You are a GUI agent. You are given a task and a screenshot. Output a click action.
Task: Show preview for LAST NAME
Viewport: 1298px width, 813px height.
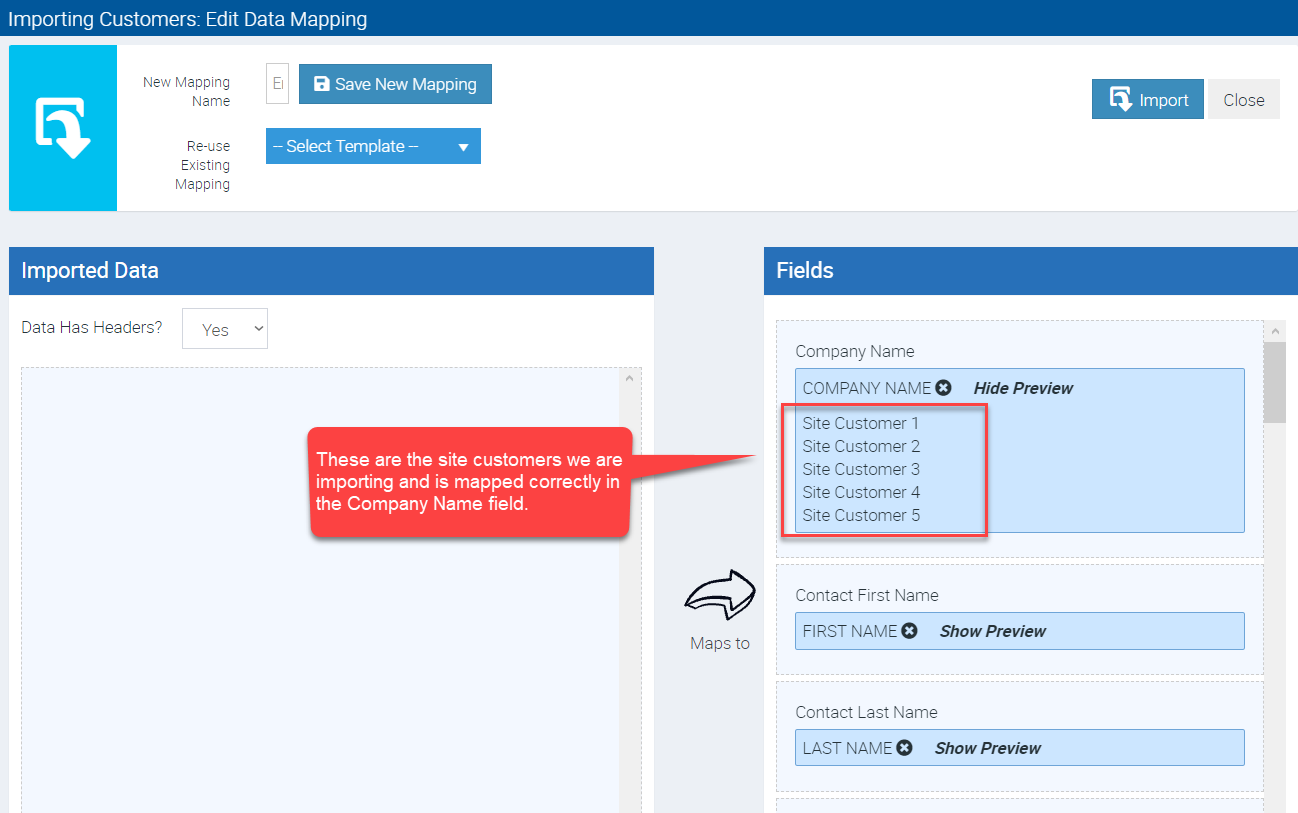[987, 748]
